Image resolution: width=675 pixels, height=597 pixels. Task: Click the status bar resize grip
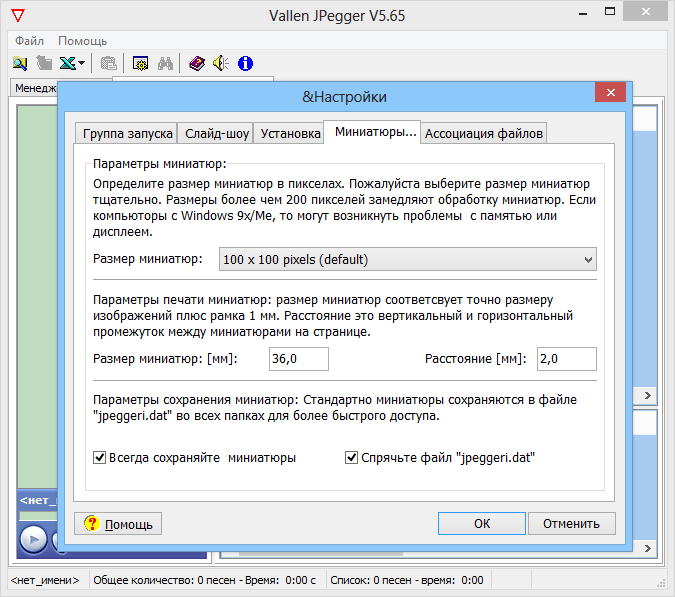click(x=661, y=583)
